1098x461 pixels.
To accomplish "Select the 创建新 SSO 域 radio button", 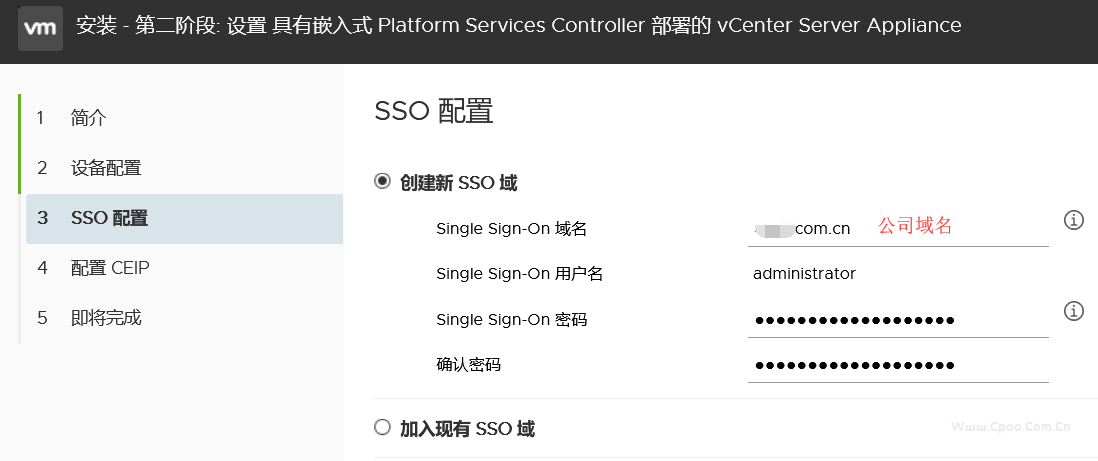I will [x=382, y=182].
